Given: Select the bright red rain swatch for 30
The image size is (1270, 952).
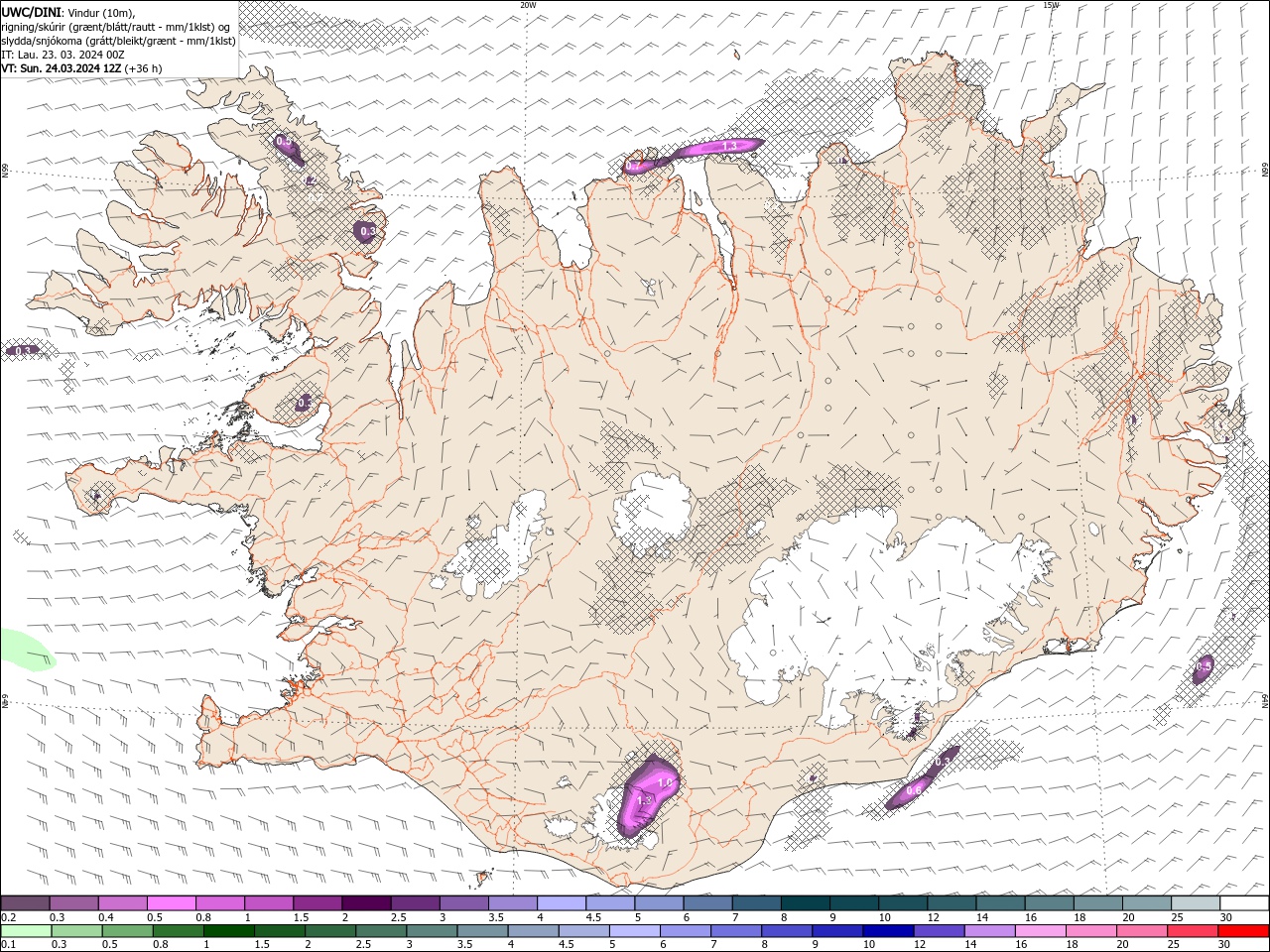Looking at the screenshot, I should coord(1244,931).
